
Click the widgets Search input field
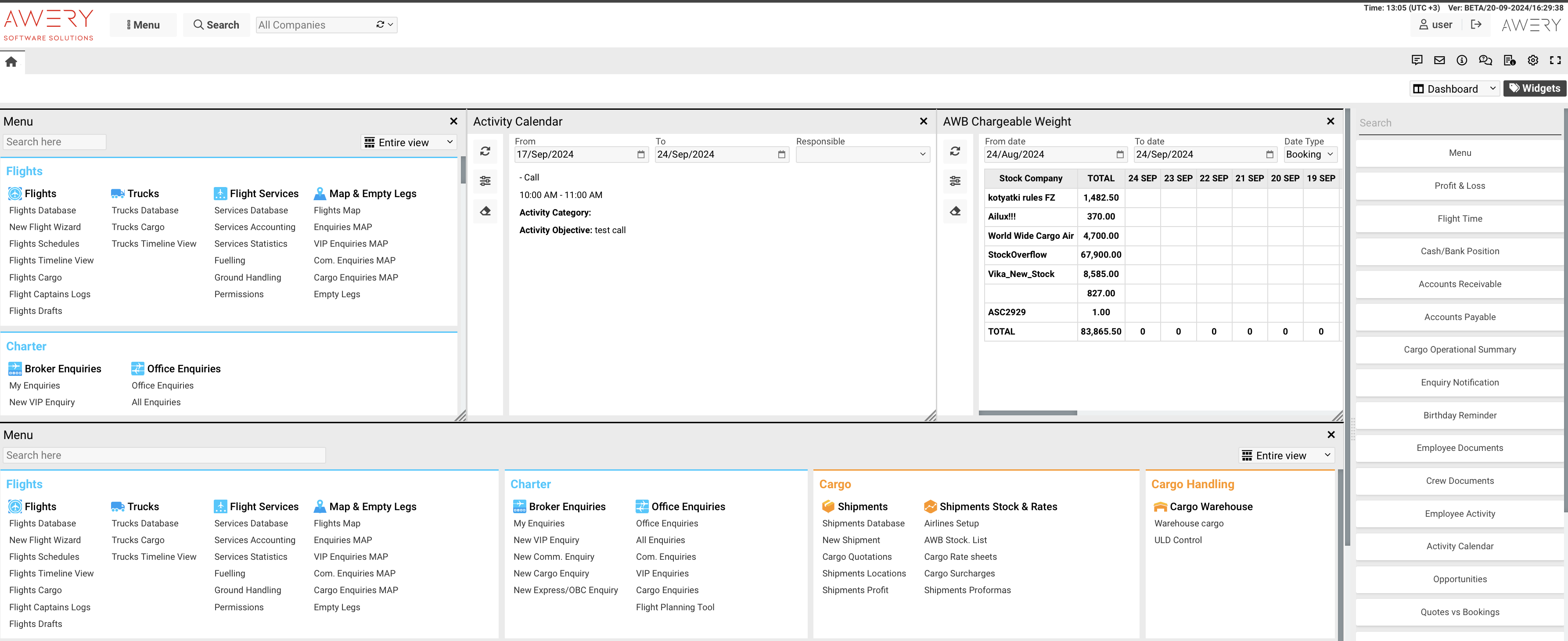[1459, 123]
